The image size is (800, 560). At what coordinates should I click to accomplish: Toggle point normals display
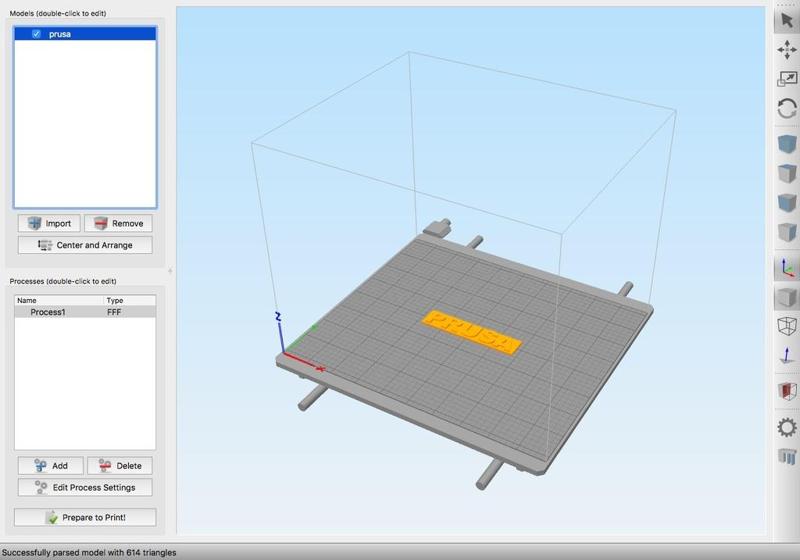point(787,355)
